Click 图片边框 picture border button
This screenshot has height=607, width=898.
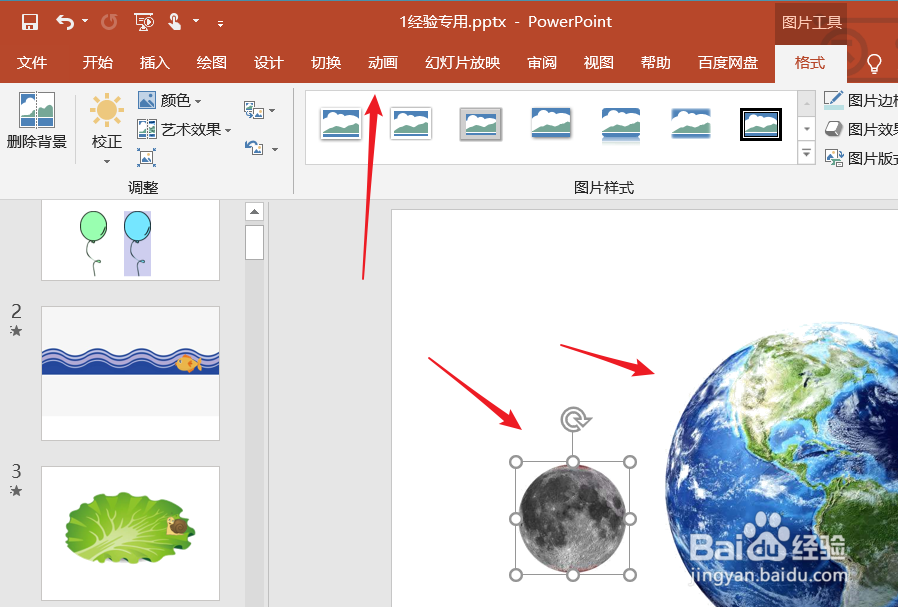click(x=861, y=100)
